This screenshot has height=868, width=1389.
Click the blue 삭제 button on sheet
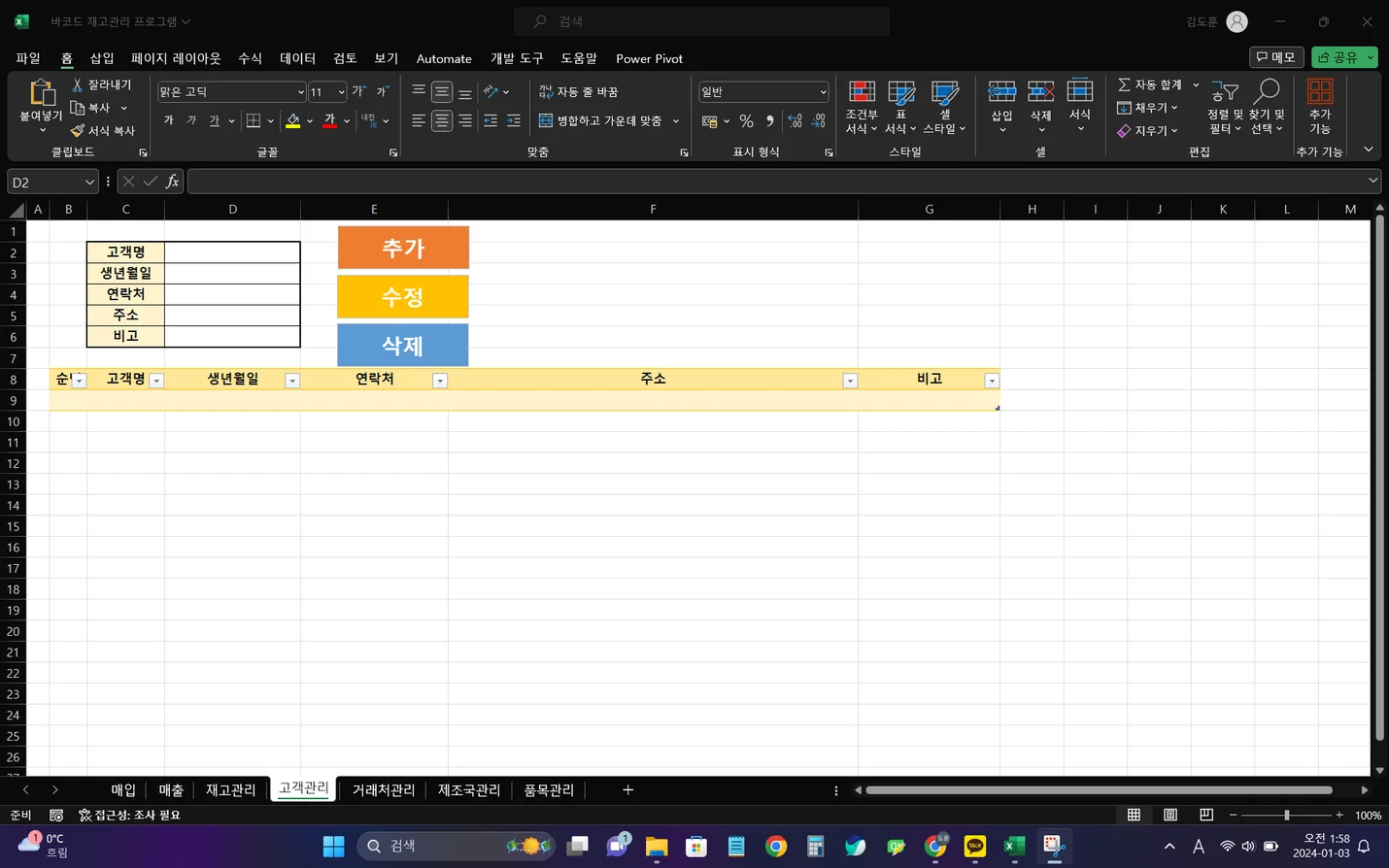(x=403, y=345)
